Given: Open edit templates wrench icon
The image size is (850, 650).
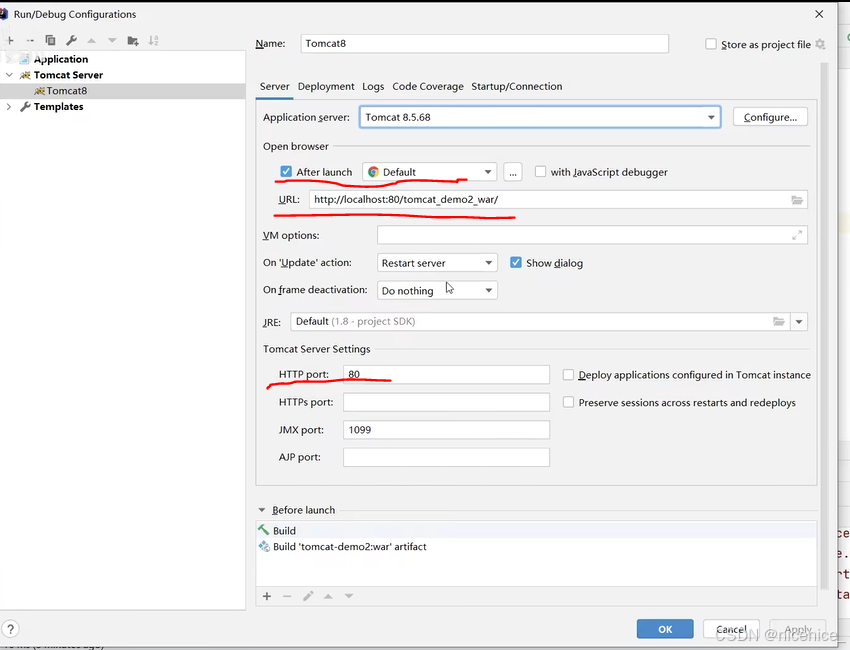Looking at the screenshot, I should coord(71,40).
